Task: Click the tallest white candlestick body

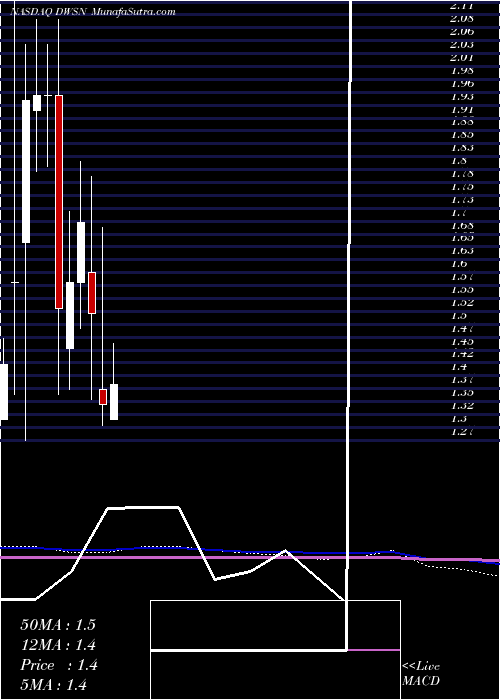Action: coord(26,171)
